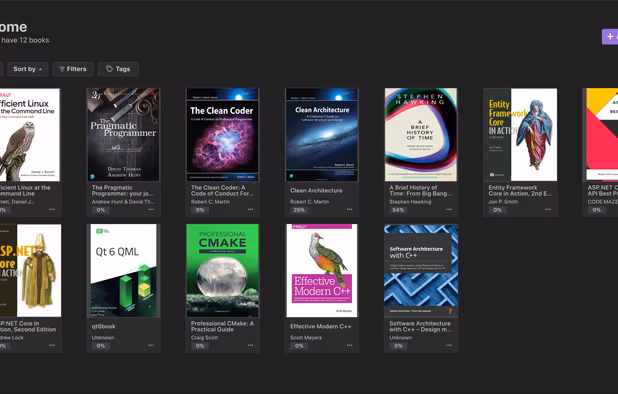Open more options for Software Architecture with C++
618x394 pixels.
click(x=449, y=346)
